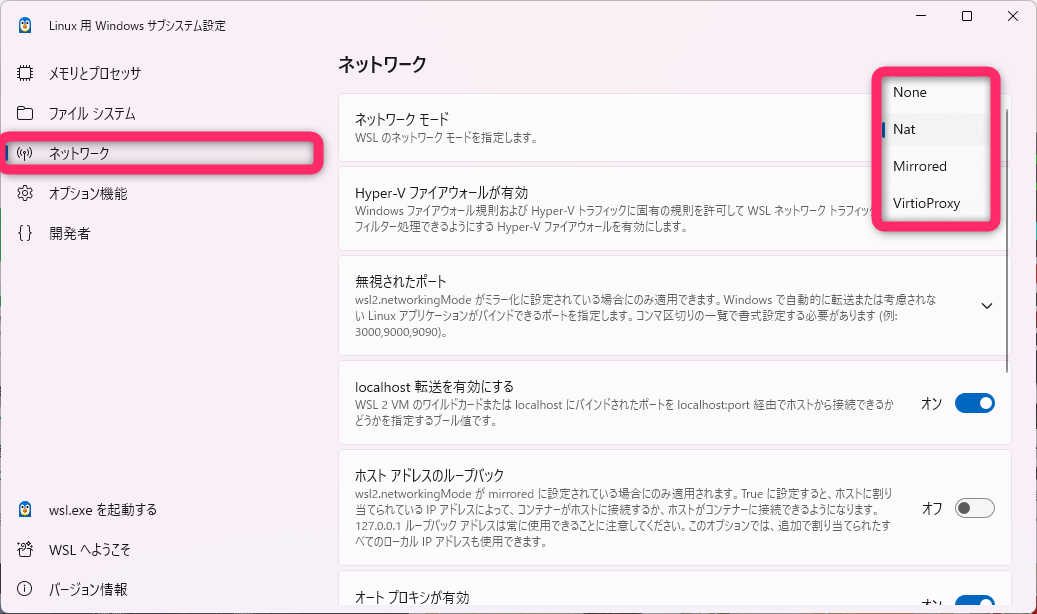Click the penguin icon beside wsl.exe を起動する
The height and width of the screenshot is (614, 1037).
pyautogui.click(x=24, y=509)
